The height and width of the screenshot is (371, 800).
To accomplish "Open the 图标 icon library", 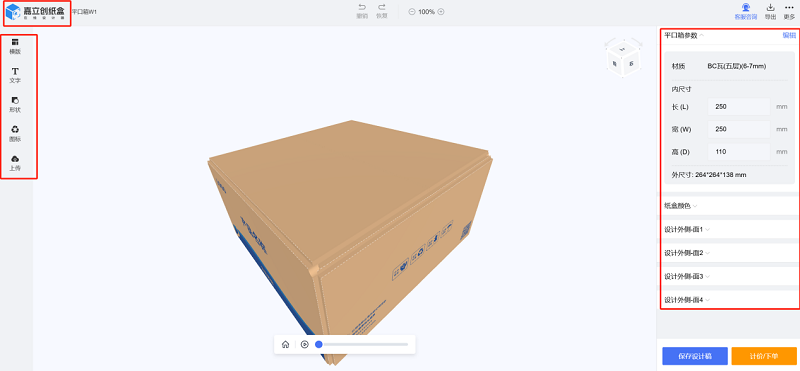I will coord(15,133).
